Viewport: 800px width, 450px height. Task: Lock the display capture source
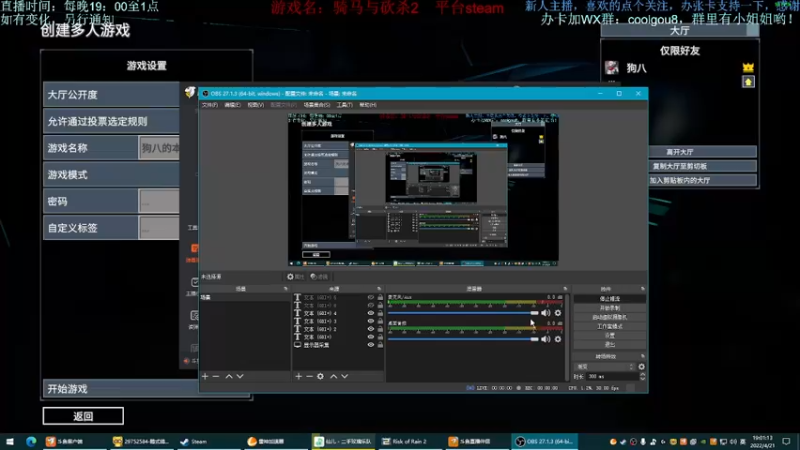click(380, 345)
